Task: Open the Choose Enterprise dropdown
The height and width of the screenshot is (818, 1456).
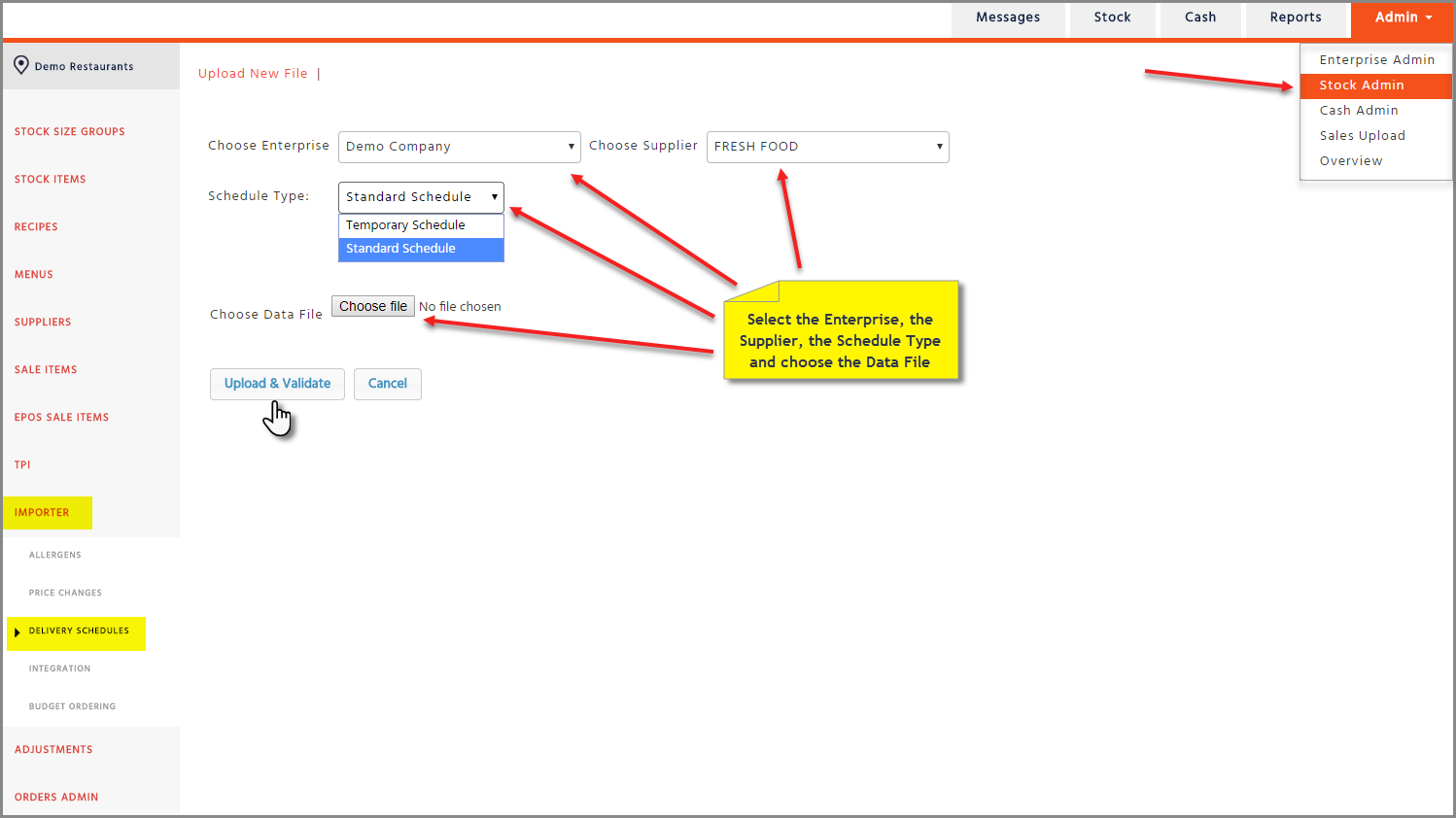Action: (459, 147)
